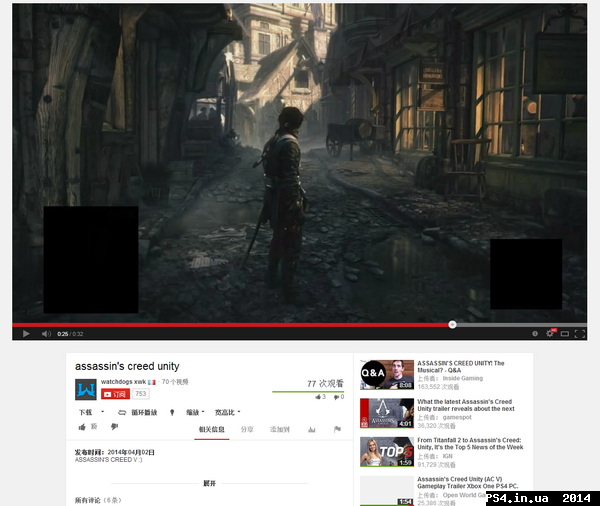Open the 宽高比 aspect ratio dropdown
Image resolution: width=600 pixels, height=506 pixels.
(x=227, y=412)
